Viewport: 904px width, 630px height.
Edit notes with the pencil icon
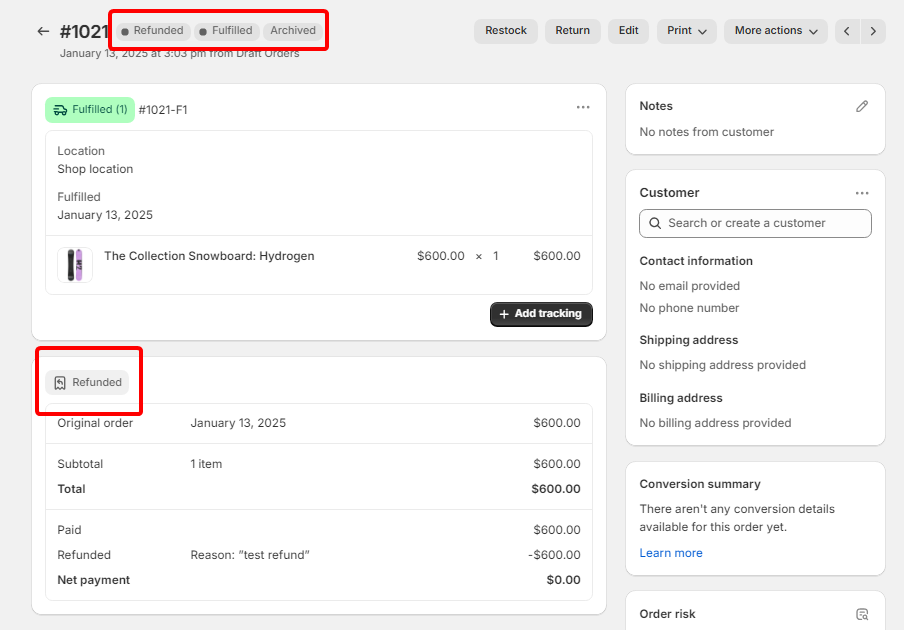(862, 106)
